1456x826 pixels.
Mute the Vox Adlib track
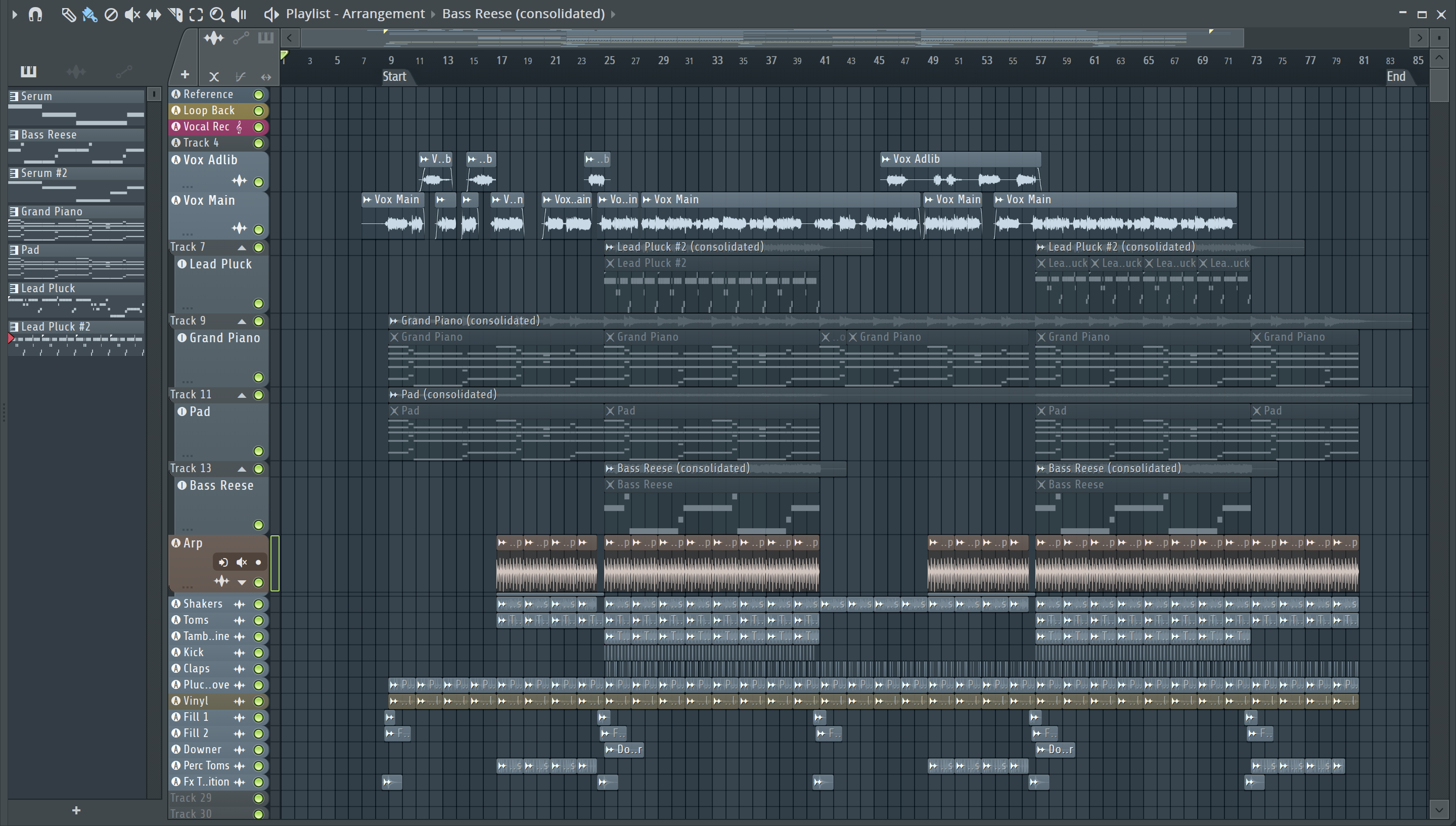click(259, 182)
